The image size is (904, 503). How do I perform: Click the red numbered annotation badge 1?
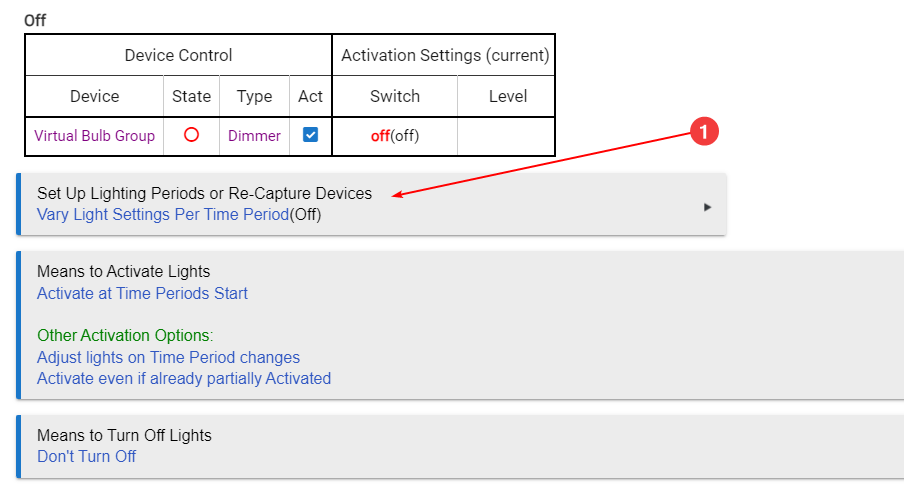click(704, 131)
